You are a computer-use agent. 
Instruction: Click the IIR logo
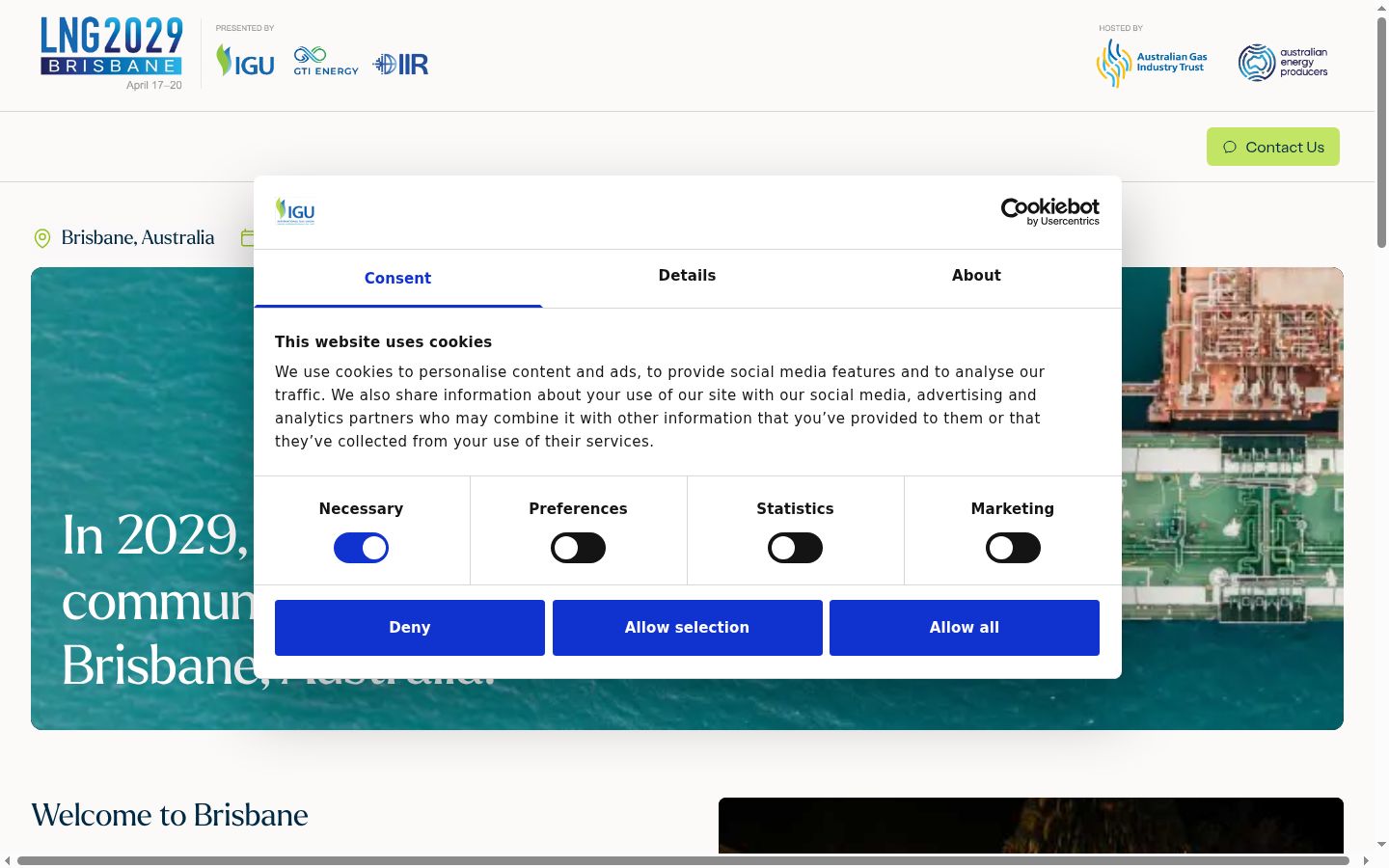point(400,65)
